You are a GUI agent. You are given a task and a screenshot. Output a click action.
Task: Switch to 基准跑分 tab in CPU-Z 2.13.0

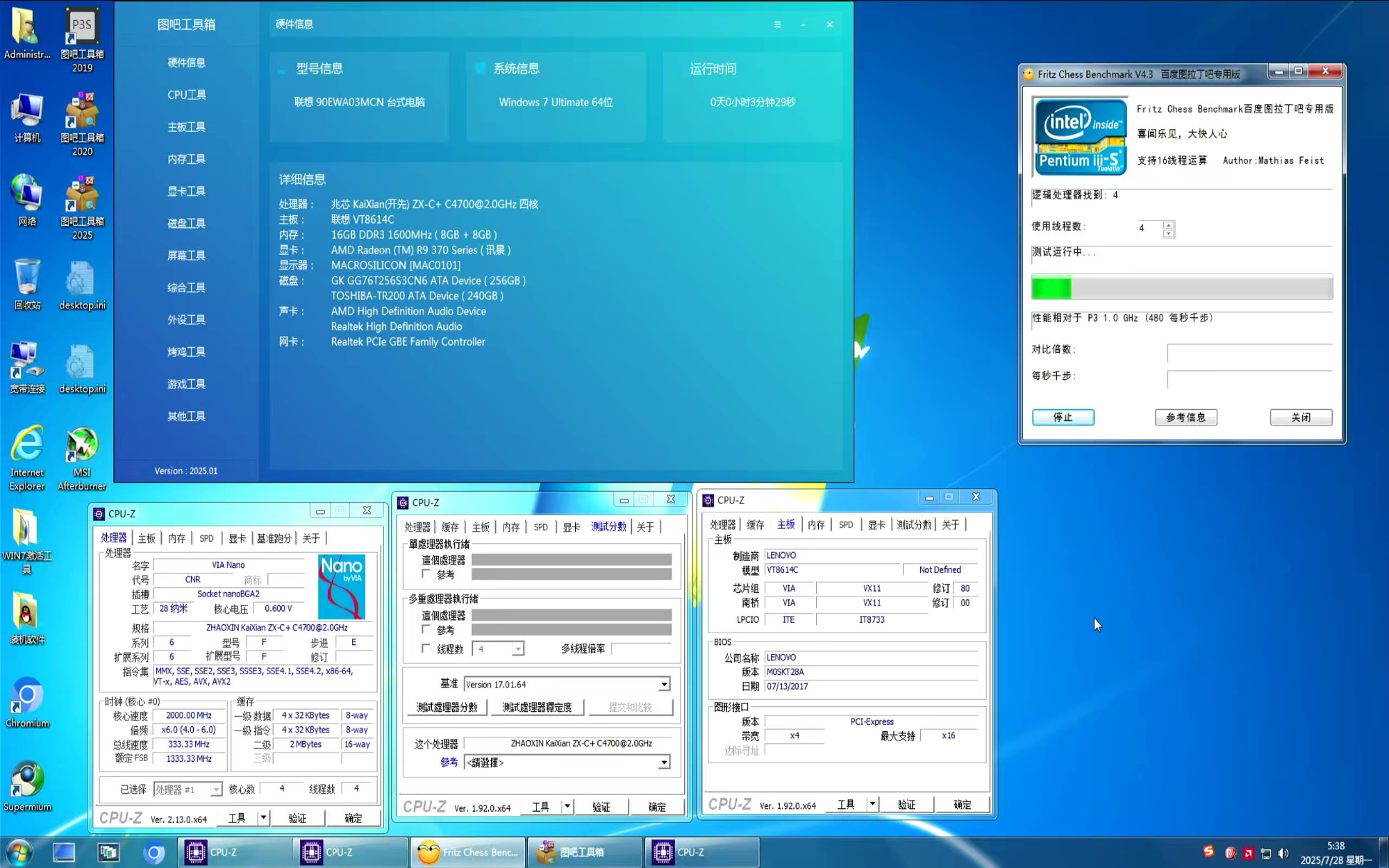click(x=274, y=538)
